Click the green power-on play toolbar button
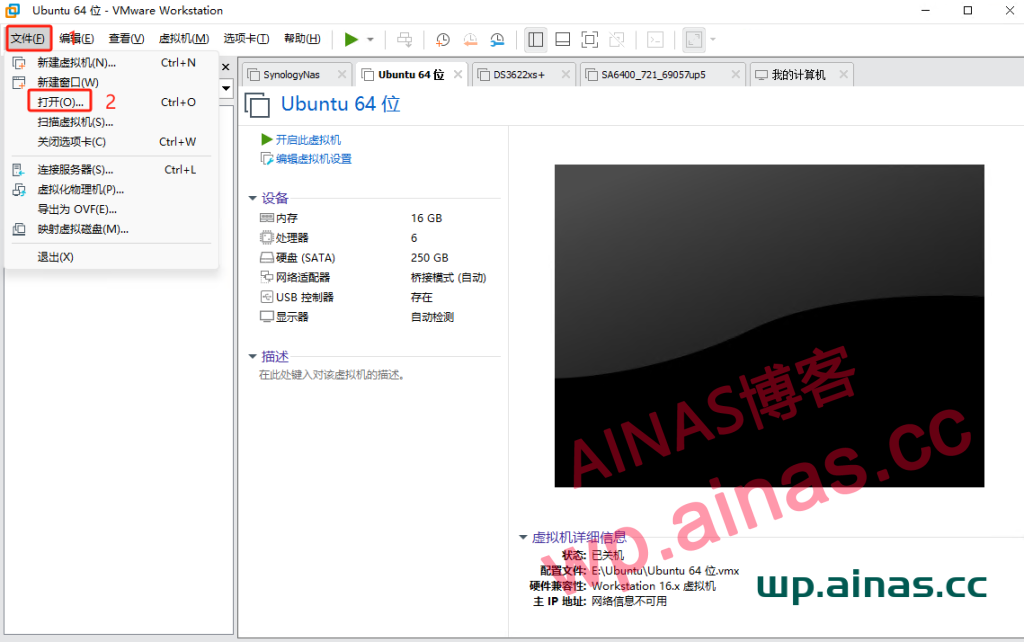1024x642 pixels. pyautogui.click(x=351, y=39)
